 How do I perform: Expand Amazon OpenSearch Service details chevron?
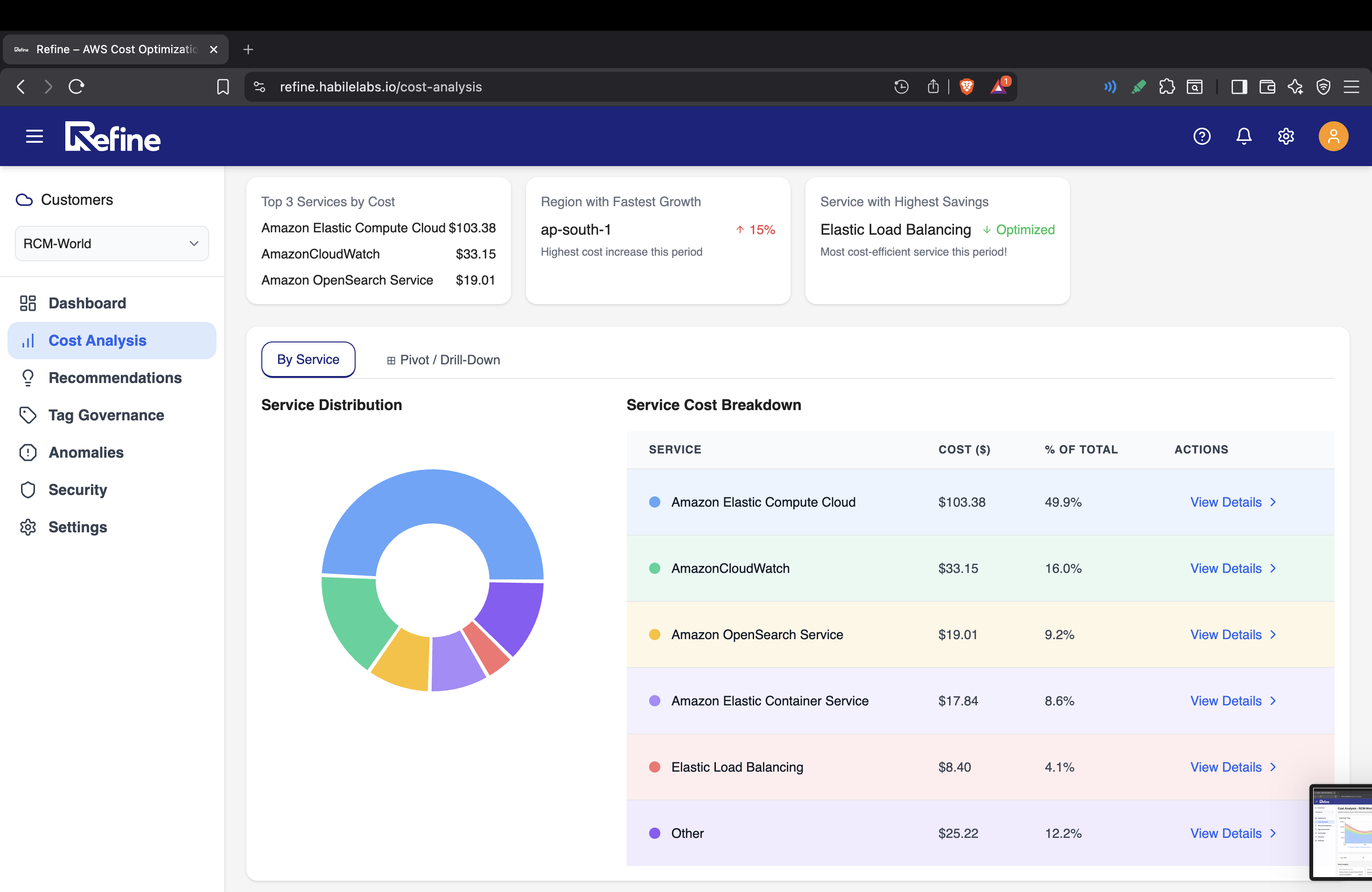point(1273,635)
